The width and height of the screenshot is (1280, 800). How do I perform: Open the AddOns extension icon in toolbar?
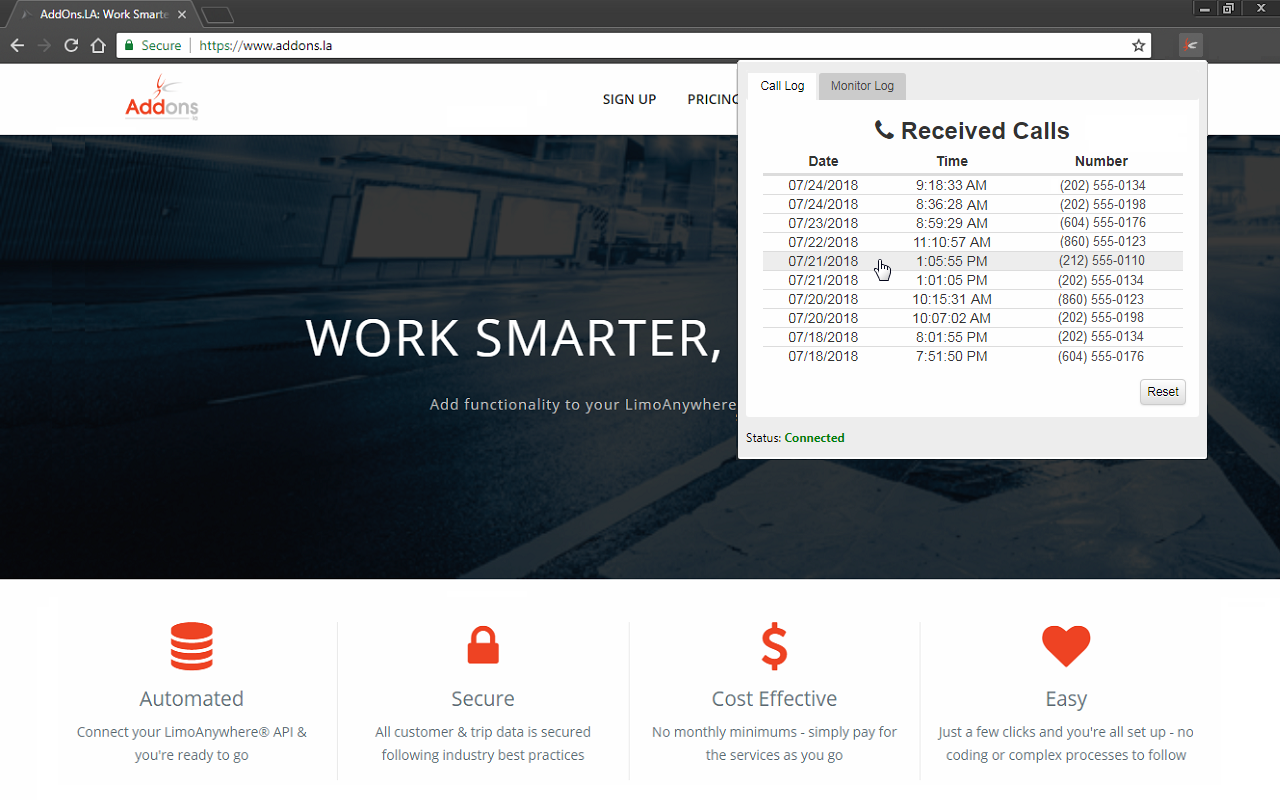(x=1190, y=45)
